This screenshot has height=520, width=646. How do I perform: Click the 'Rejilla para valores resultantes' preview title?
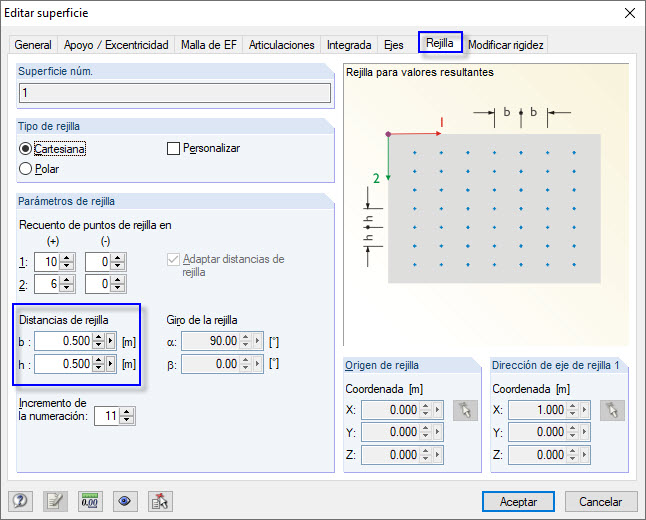point(419,72)
